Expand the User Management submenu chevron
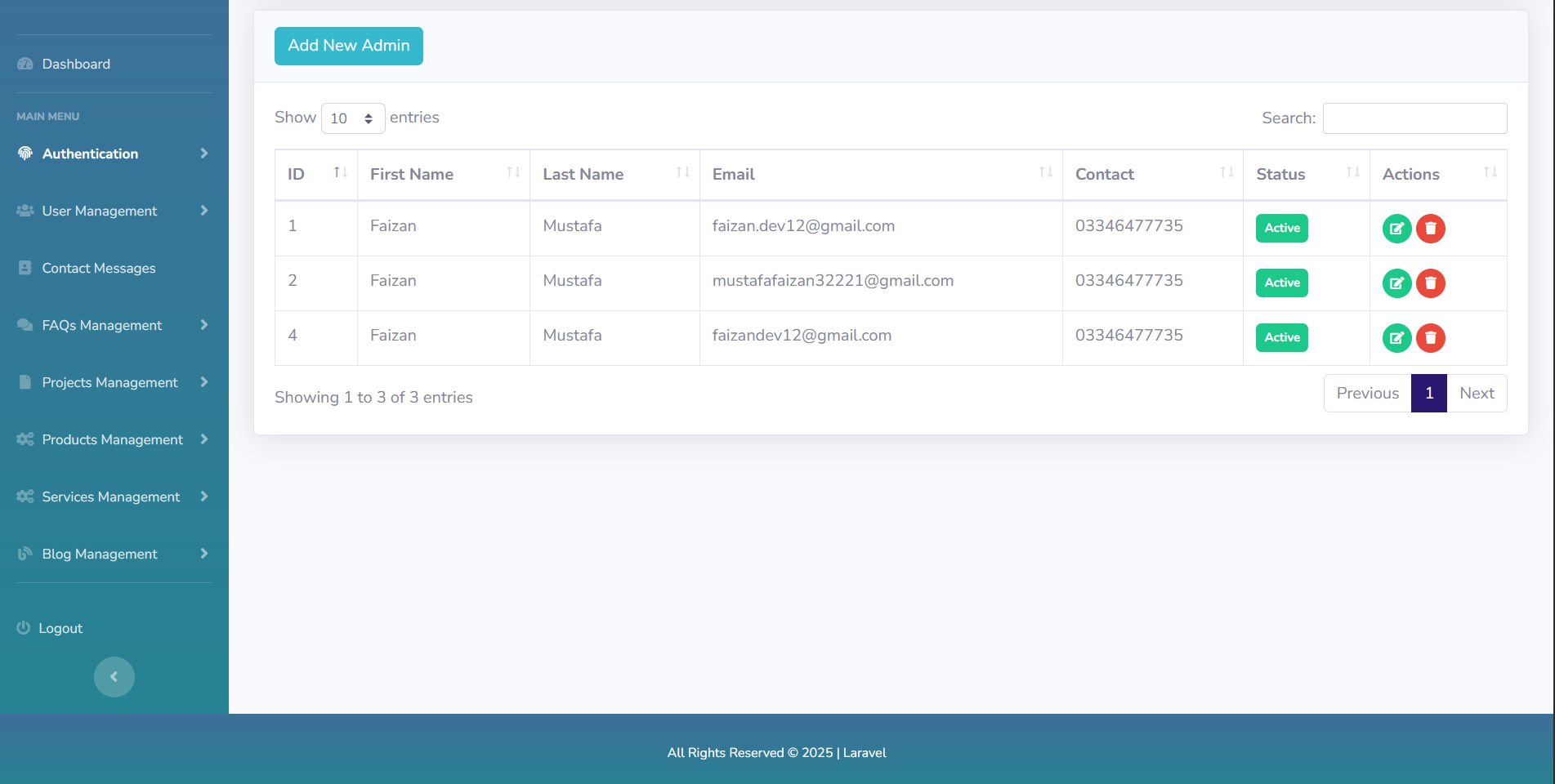Viewport: 1555px width, 784px height. point(204,211)
